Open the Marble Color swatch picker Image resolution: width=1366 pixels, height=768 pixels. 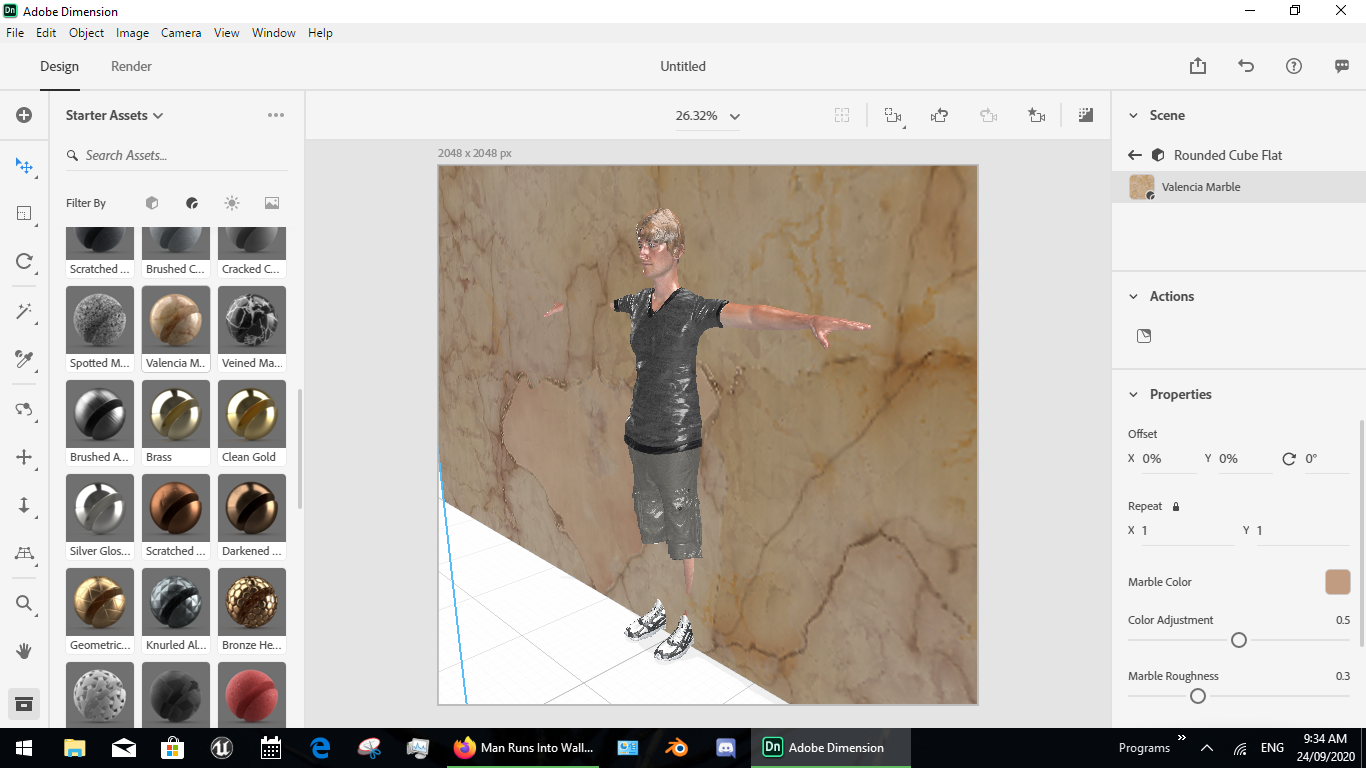(1340, 581)
